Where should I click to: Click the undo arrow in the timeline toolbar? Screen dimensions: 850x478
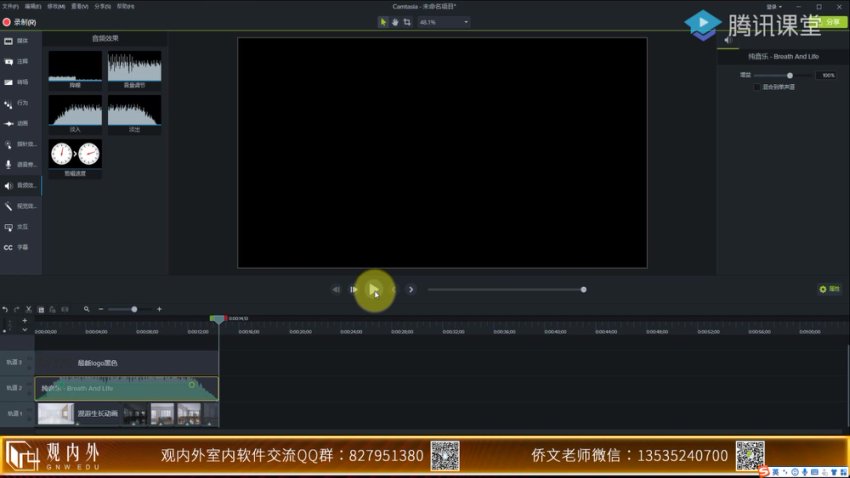[5, 309]
